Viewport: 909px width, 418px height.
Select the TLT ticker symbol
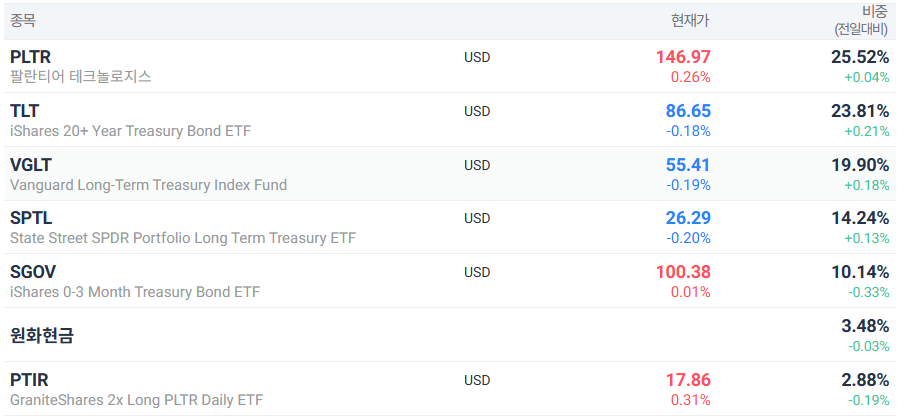(x=24, y=111)
